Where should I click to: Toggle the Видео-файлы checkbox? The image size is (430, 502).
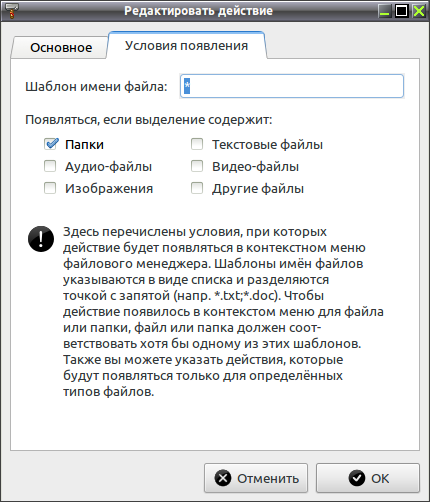[x=197, y=166]
